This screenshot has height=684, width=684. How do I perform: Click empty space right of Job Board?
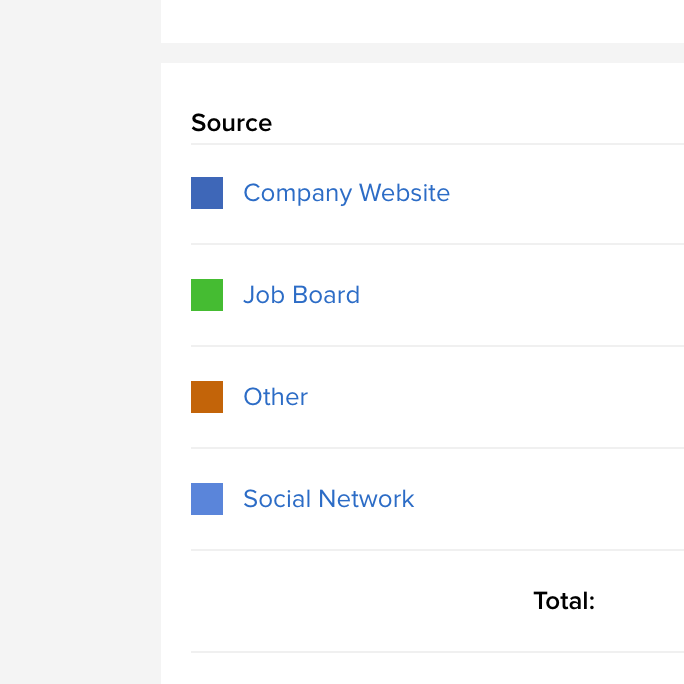(523, 295)
